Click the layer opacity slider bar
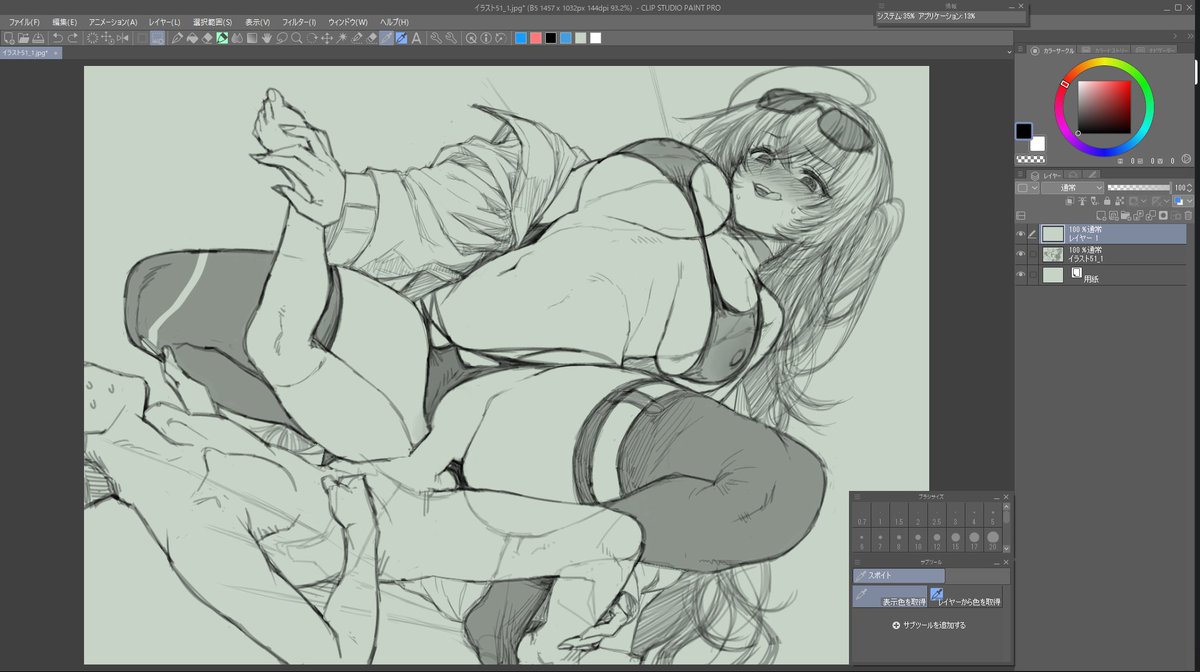This screenshot has width=1200, height=672. (1139, 187)
